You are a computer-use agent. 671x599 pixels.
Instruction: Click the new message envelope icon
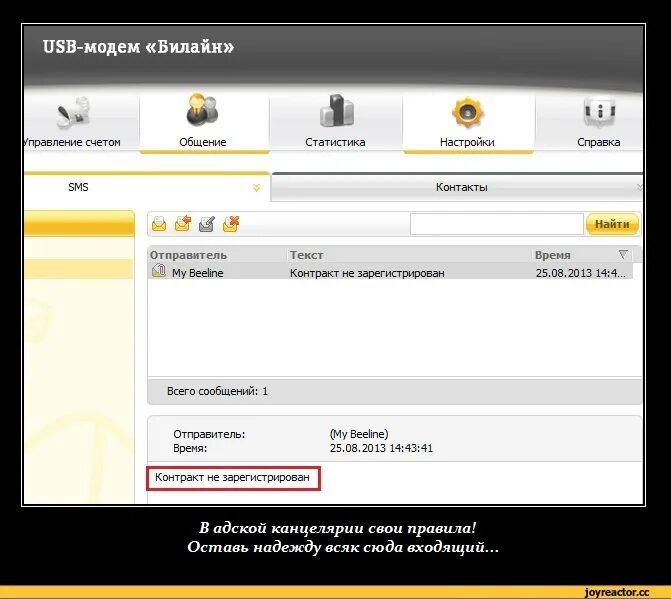click(159, 224)
